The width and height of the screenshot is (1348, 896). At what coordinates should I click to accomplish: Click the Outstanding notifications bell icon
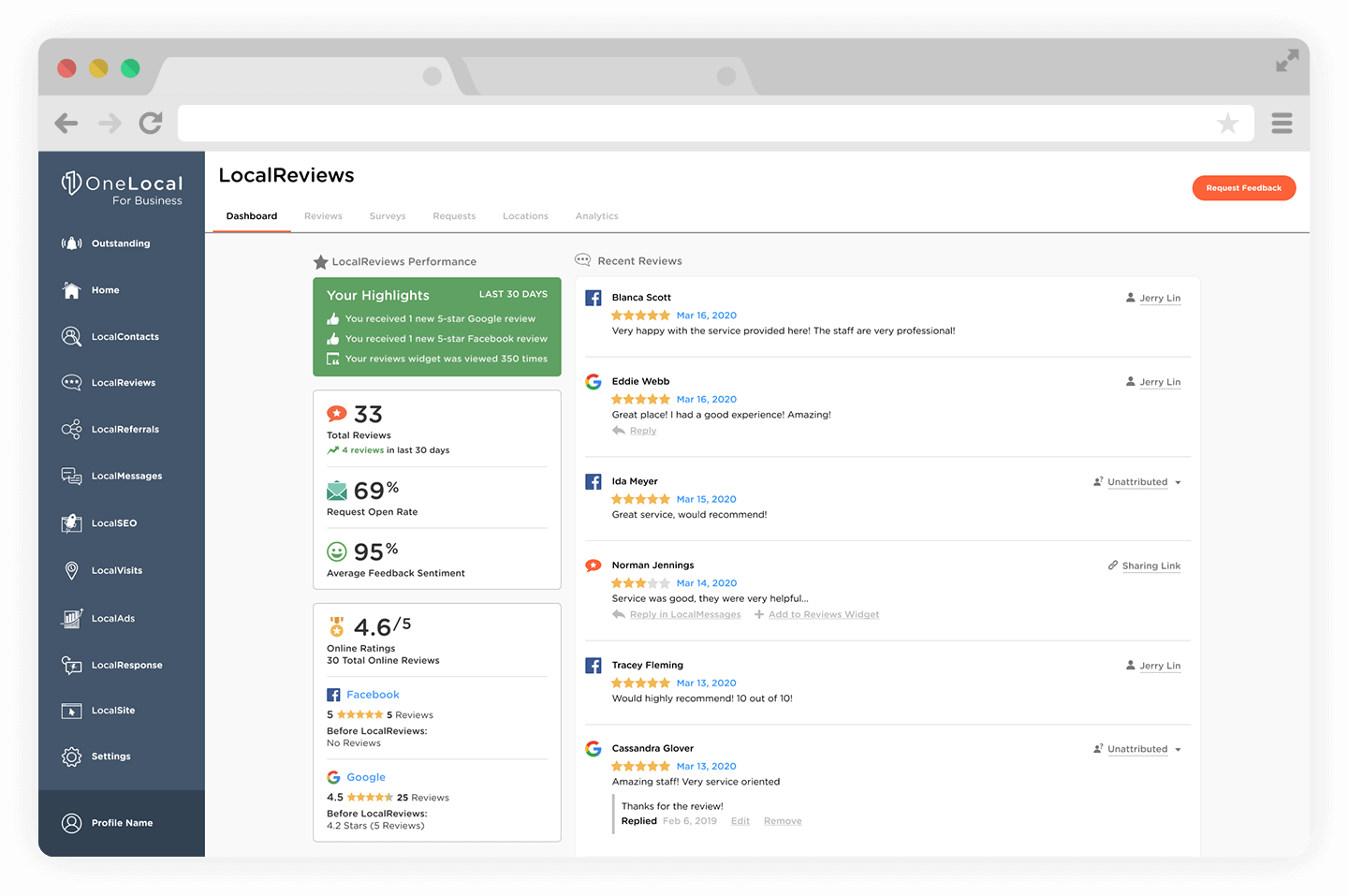coord(71,243)
